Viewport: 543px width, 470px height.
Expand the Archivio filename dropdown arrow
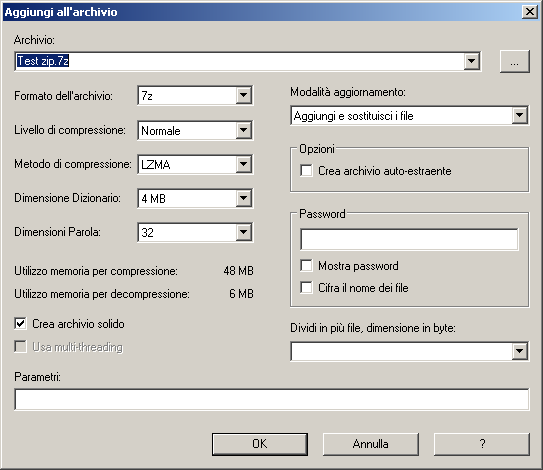coord(471,61)
